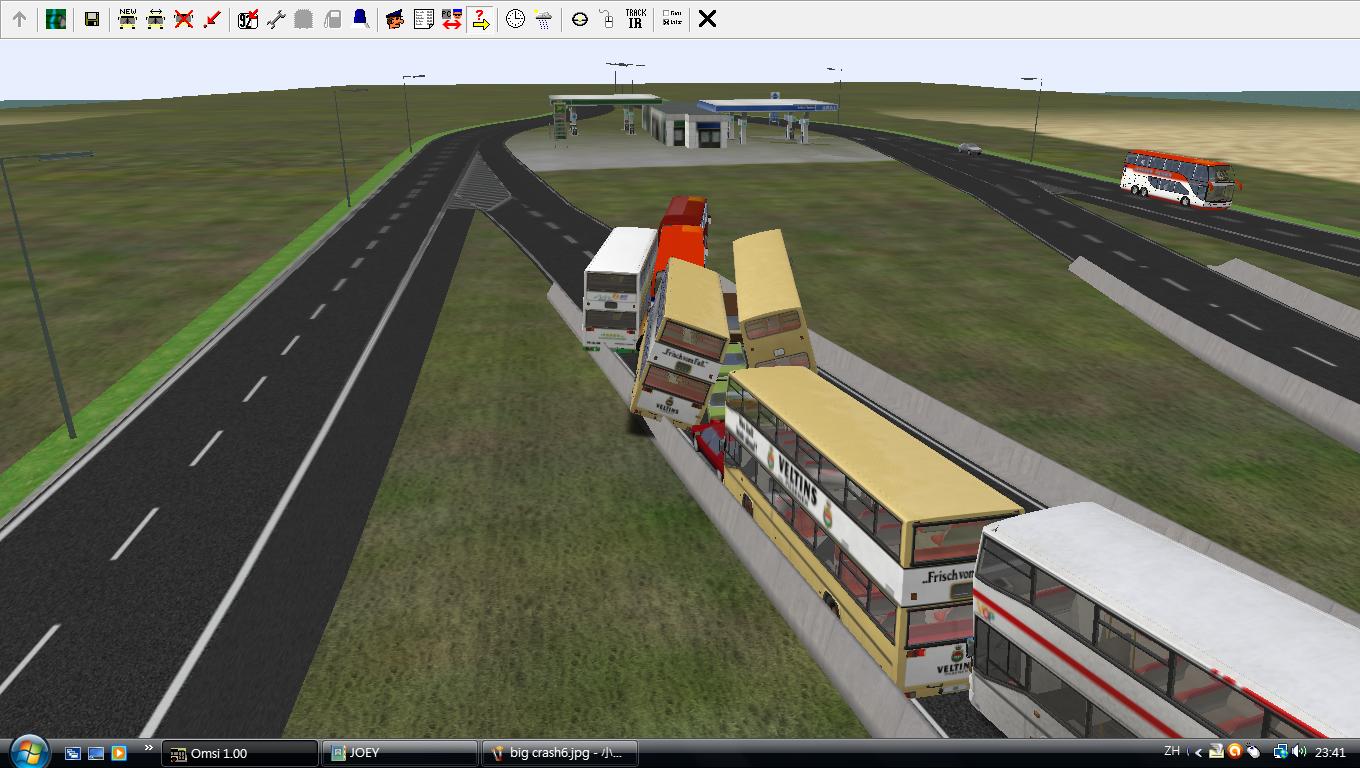Open the map view icon

(56, 19)
